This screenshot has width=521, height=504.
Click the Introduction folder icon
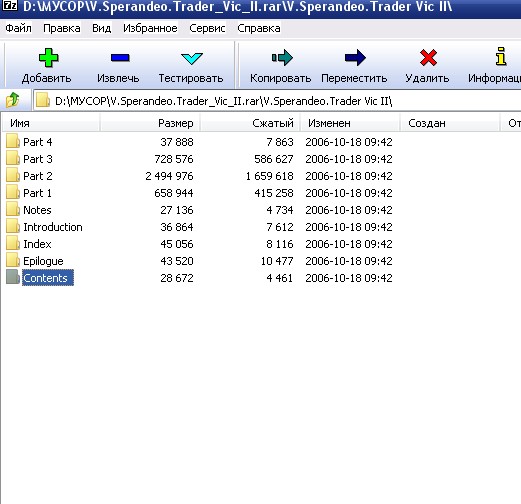[x=13, y=226]
